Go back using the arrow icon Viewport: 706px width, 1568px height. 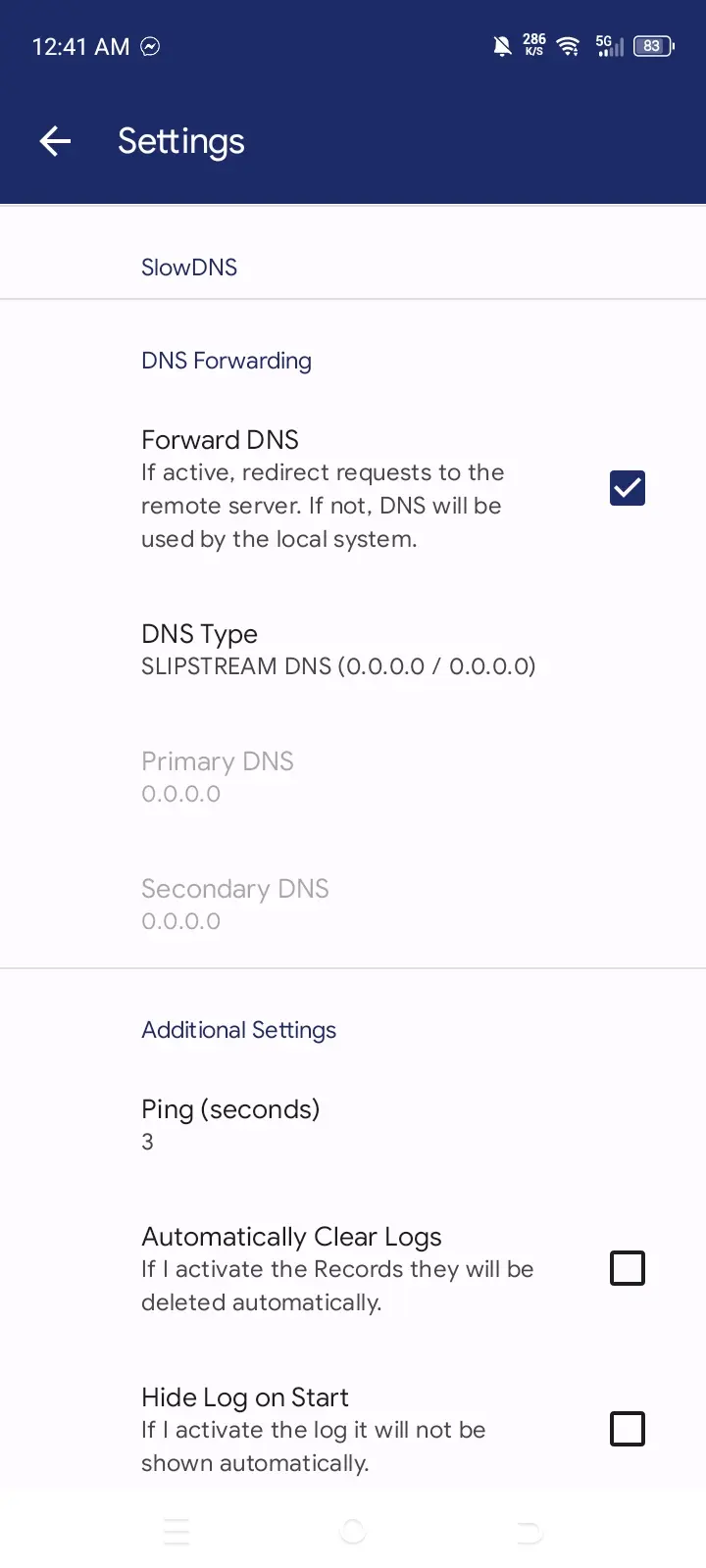point(55,141)
